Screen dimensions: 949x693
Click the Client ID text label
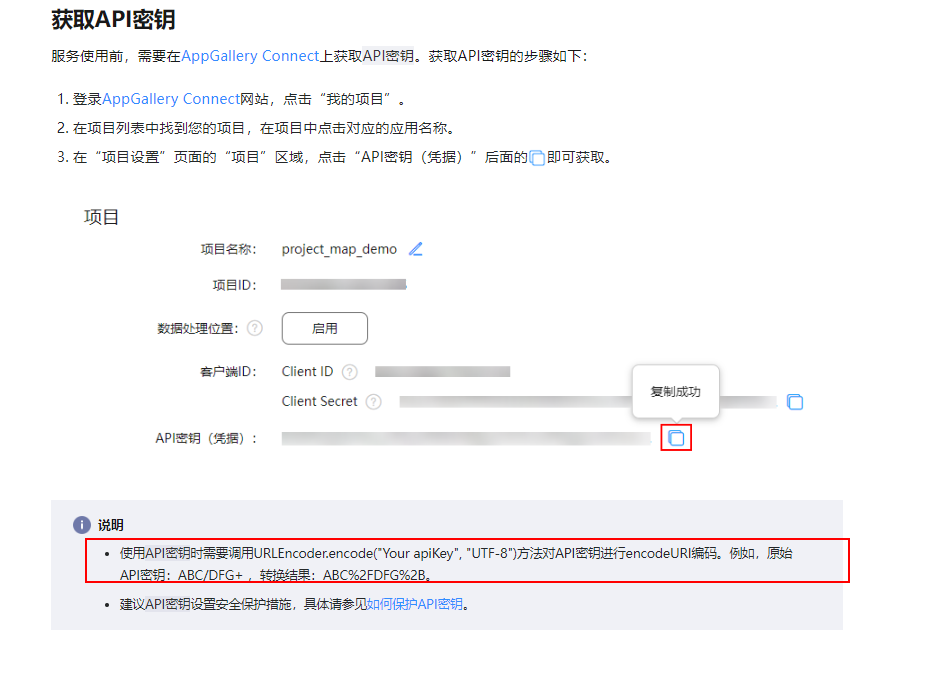coord(307,372)
